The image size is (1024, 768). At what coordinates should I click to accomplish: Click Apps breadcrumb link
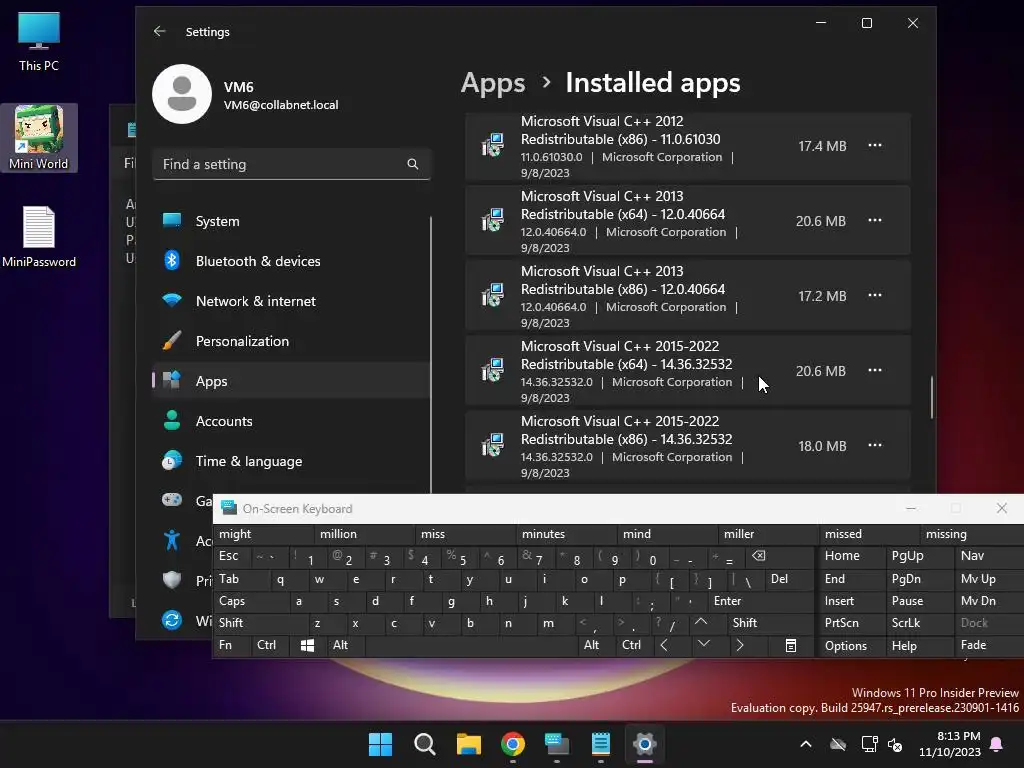(x=493, y=83)
